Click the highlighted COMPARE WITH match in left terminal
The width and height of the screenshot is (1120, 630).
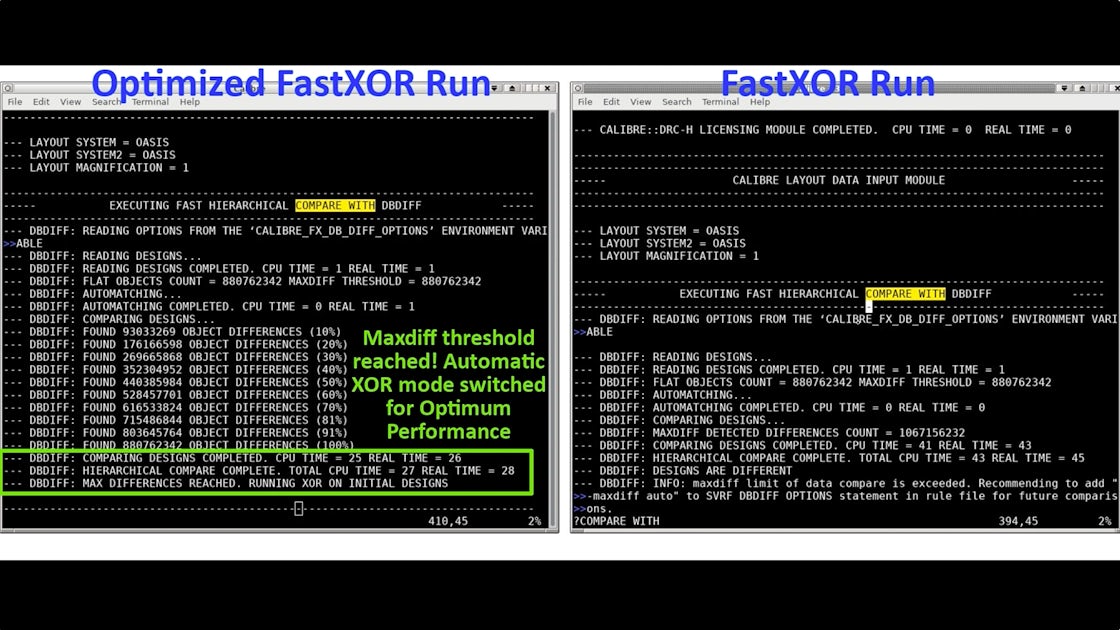(335, 205)
